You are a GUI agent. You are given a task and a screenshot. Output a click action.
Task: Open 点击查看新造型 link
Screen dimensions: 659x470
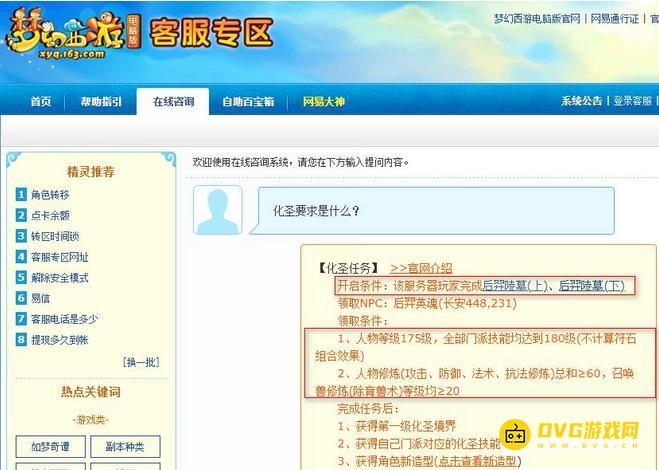(x=477, y=461)
